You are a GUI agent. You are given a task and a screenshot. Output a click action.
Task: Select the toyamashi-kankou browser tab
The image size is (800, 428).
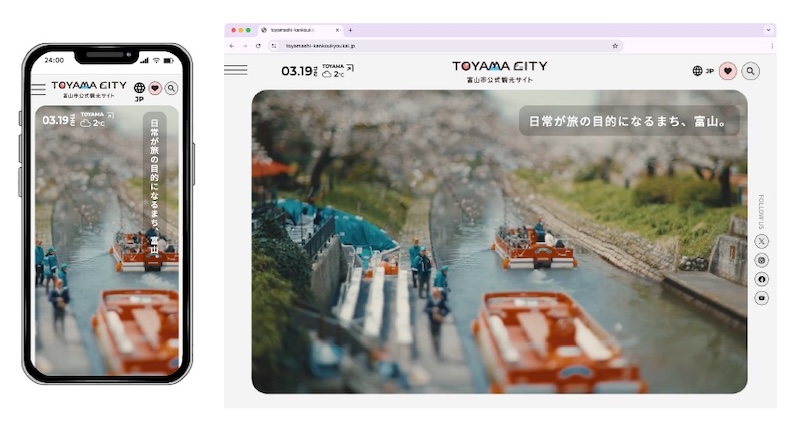(x=295, y=30)
